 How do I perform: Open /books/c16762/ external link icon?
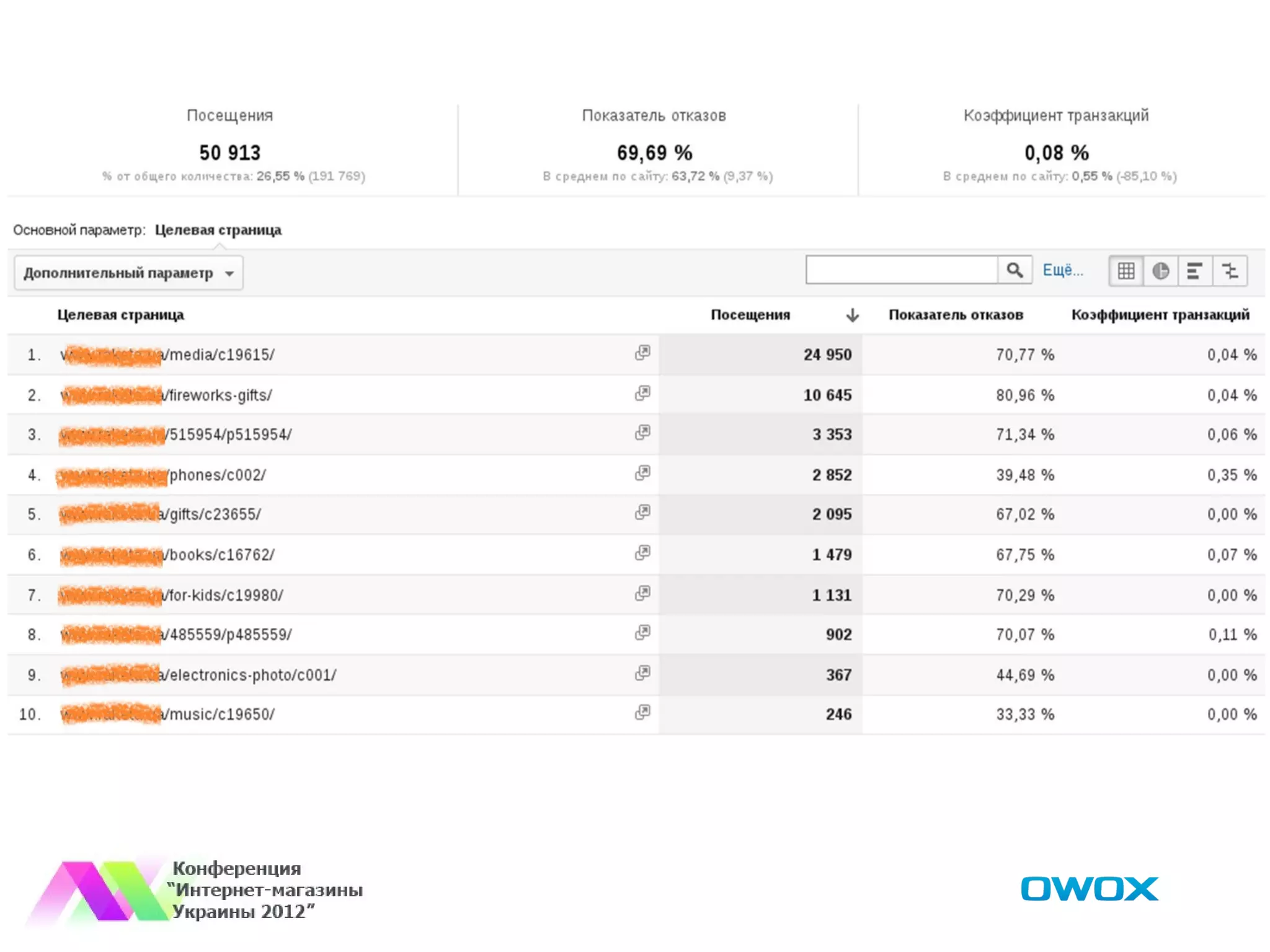pos(642,553)
